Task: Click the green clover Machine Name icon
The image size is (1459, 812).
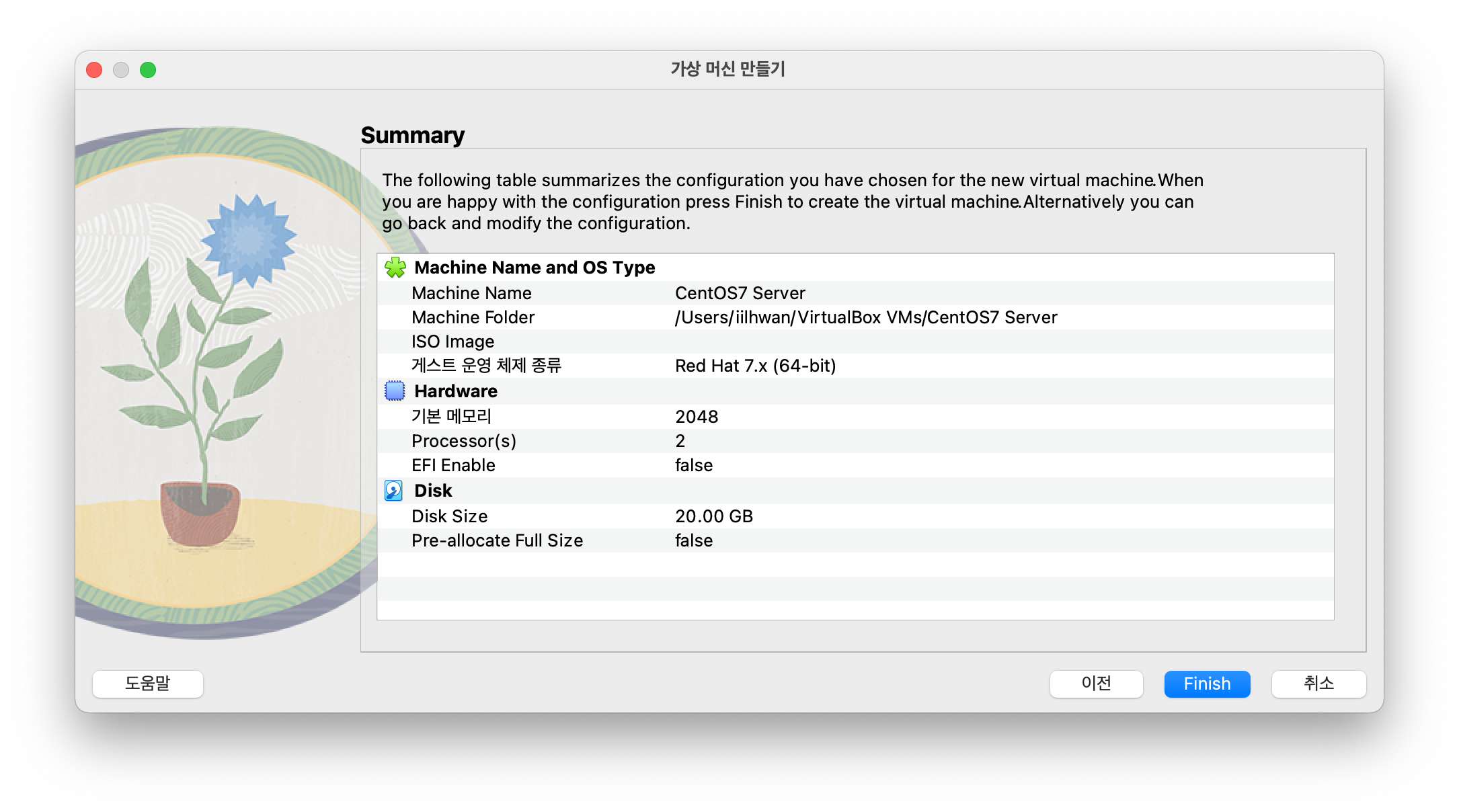Action: tap(395, 268)
